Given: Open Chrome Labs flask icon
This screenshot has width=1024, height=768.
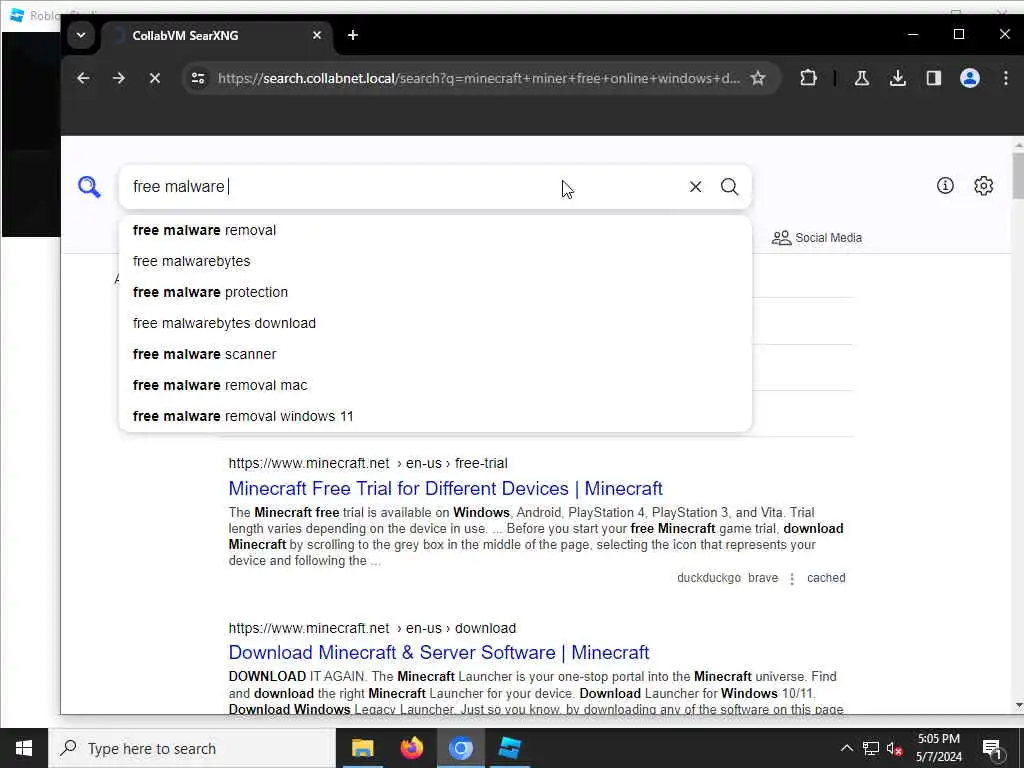Looking at the screenshot, I should (861, 78).
